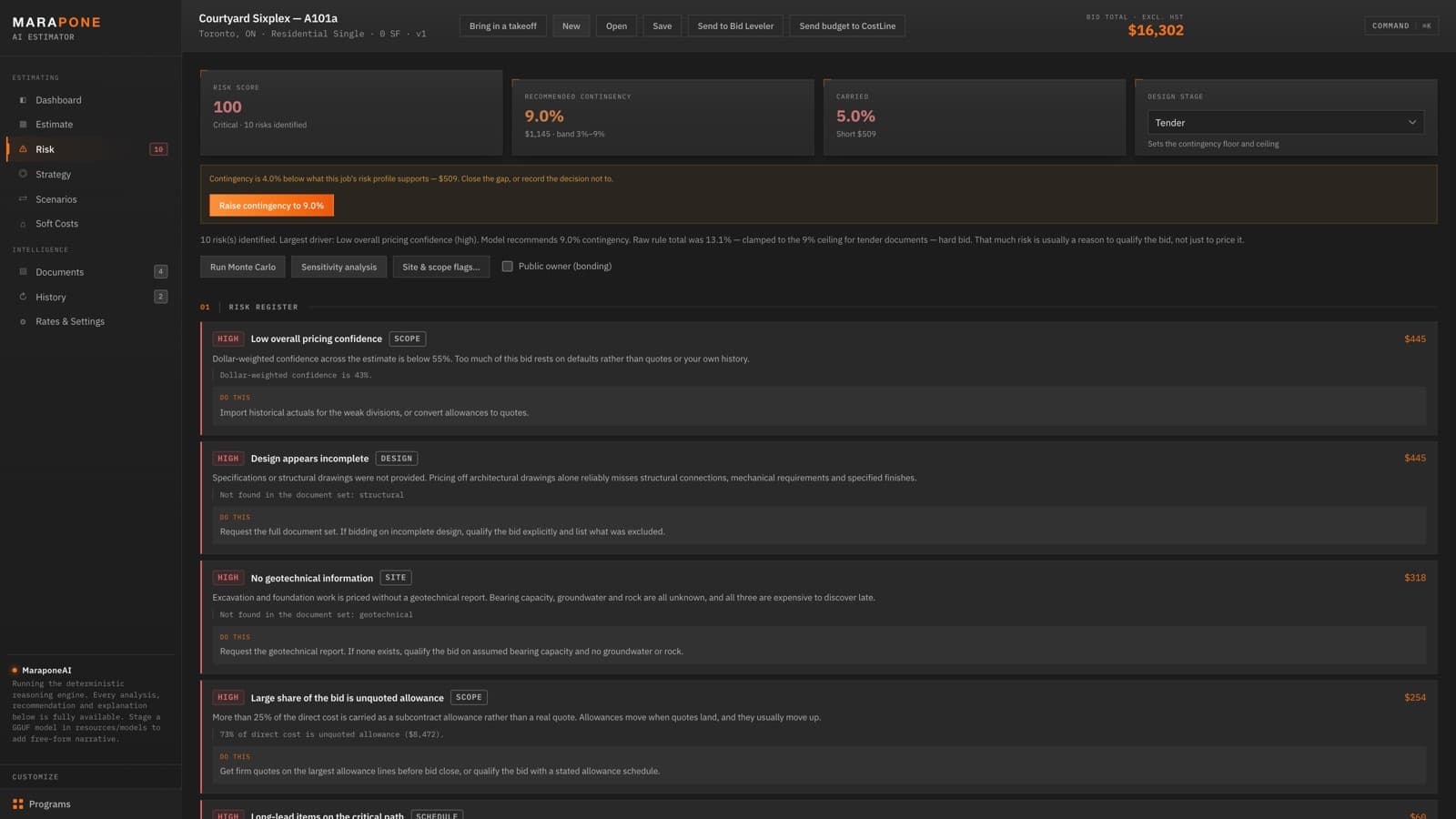The image size is (1456, 819).
Task: Click the Rates & Settings gear icon
Action: (x=23, y=321)
